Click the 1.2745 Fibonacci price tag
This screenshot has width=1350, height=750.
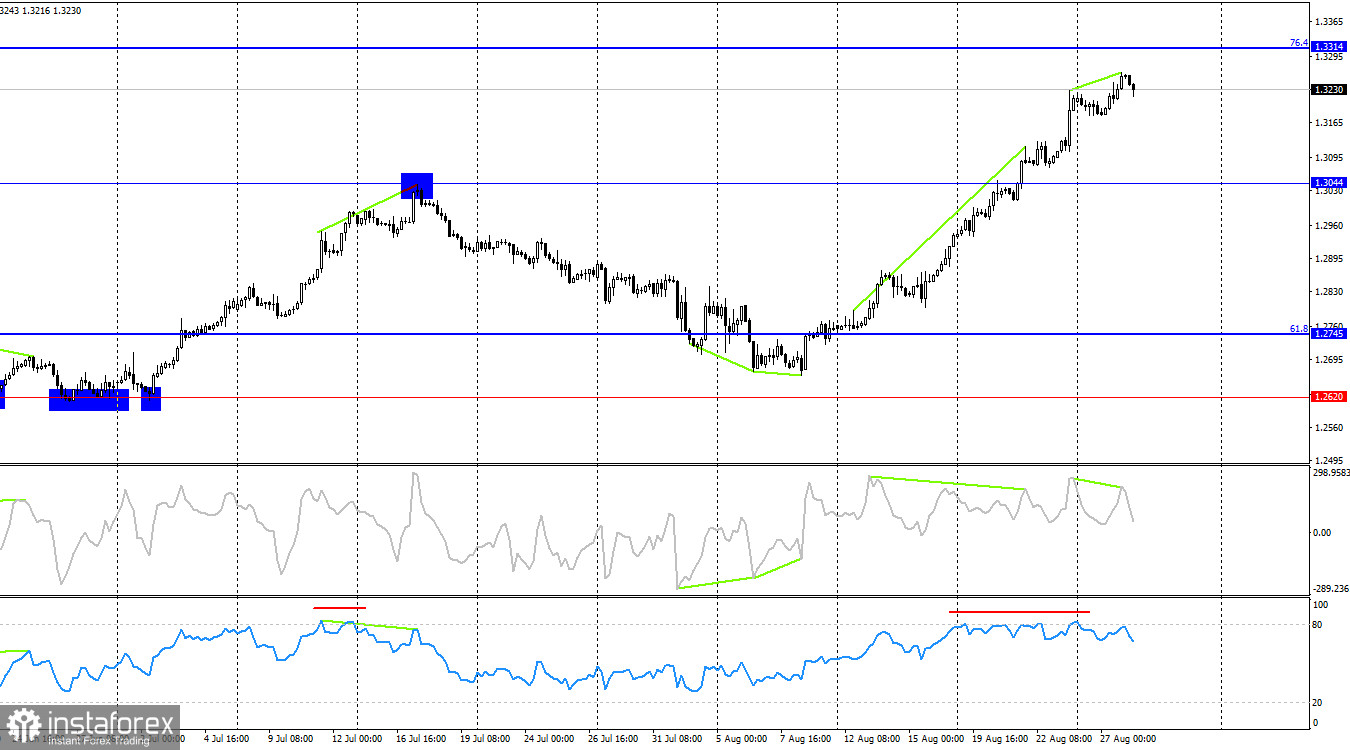pyautogui.click(x=1328, y=334)
